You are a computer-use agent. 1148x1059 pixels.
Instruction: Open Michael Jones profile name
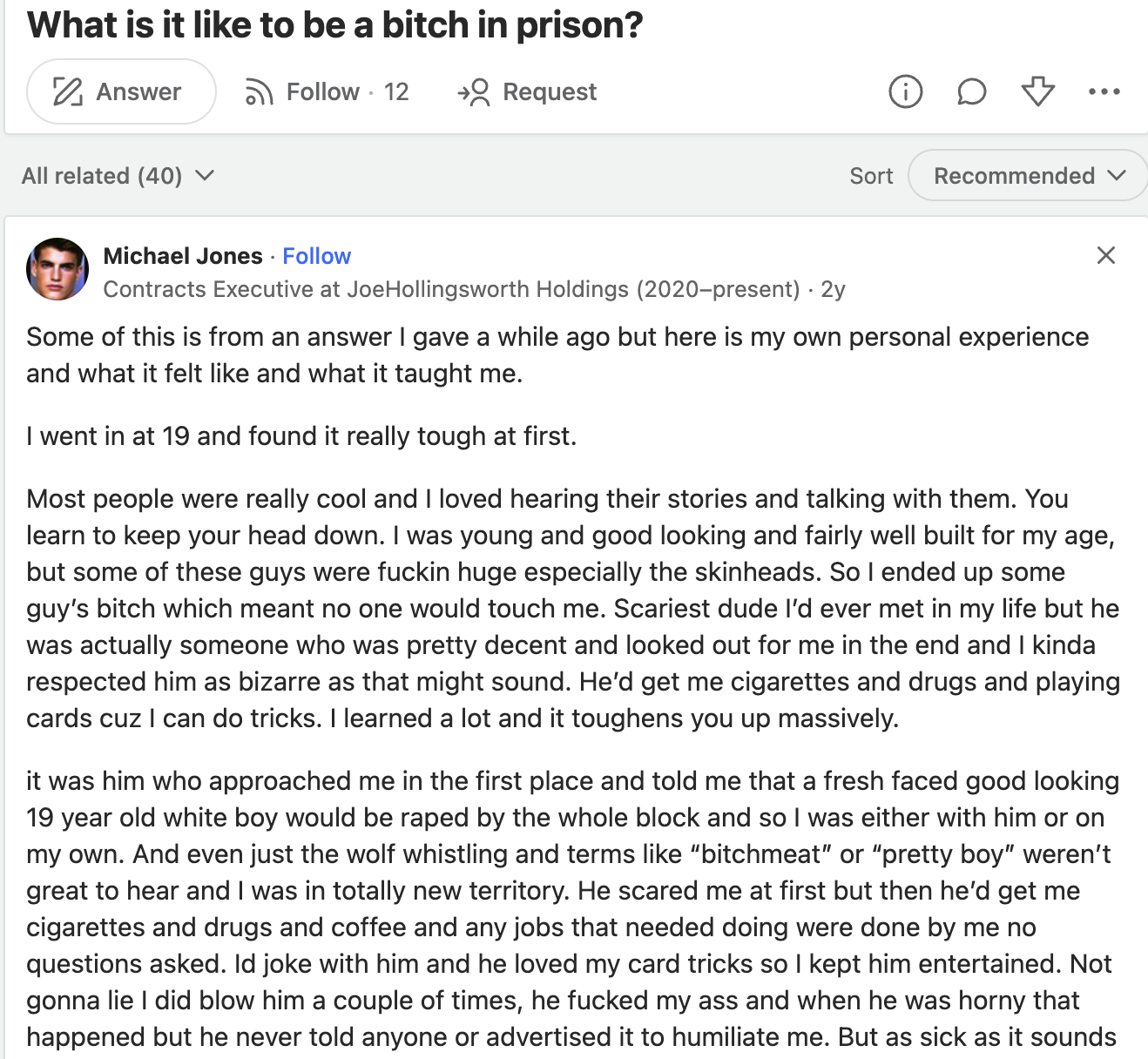[183, 256]
